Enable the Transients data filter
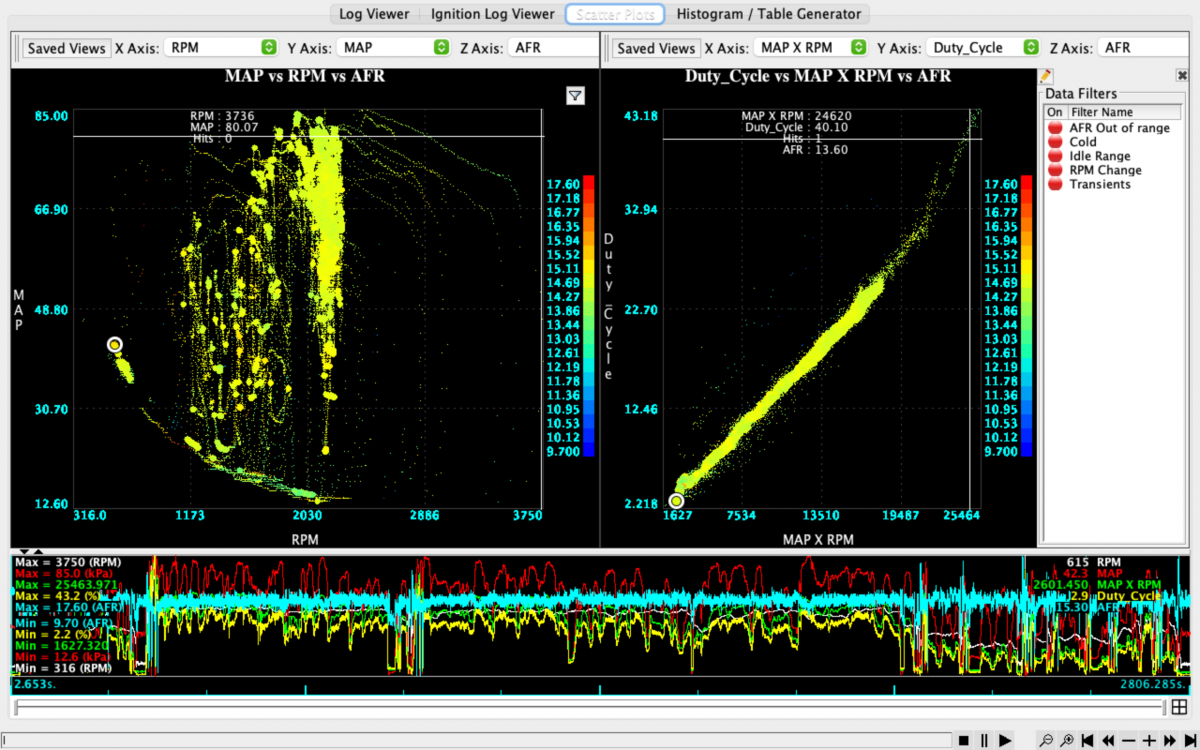Image resolution: width=1200 pixels, height=750 pixels. 1054,184
